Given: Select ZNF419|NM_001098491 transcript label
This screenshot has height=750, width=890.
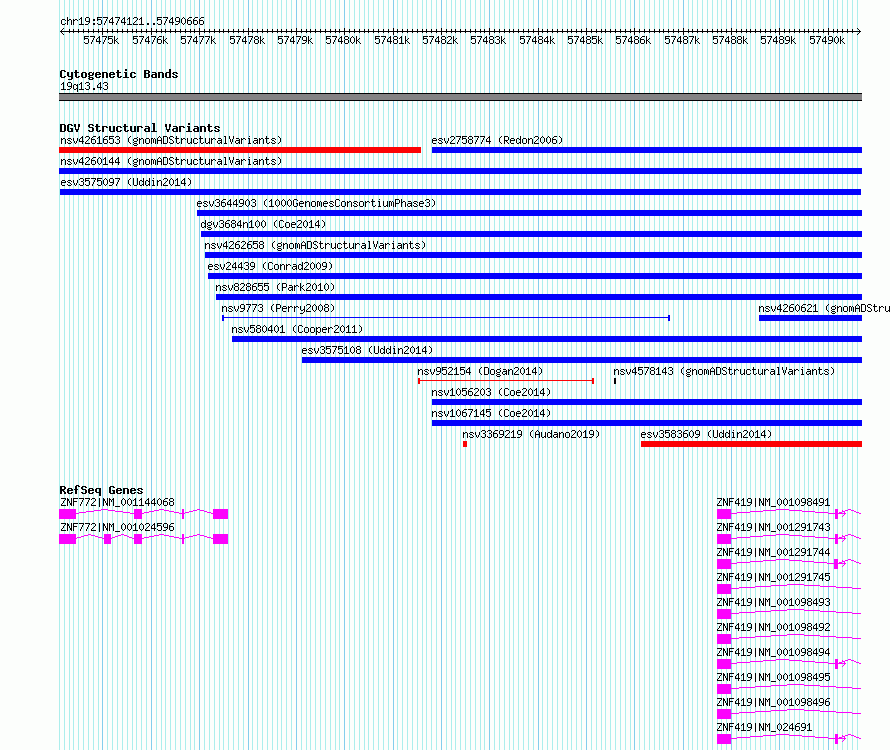Looking at the screenshot, I should [x=773, y=502].
